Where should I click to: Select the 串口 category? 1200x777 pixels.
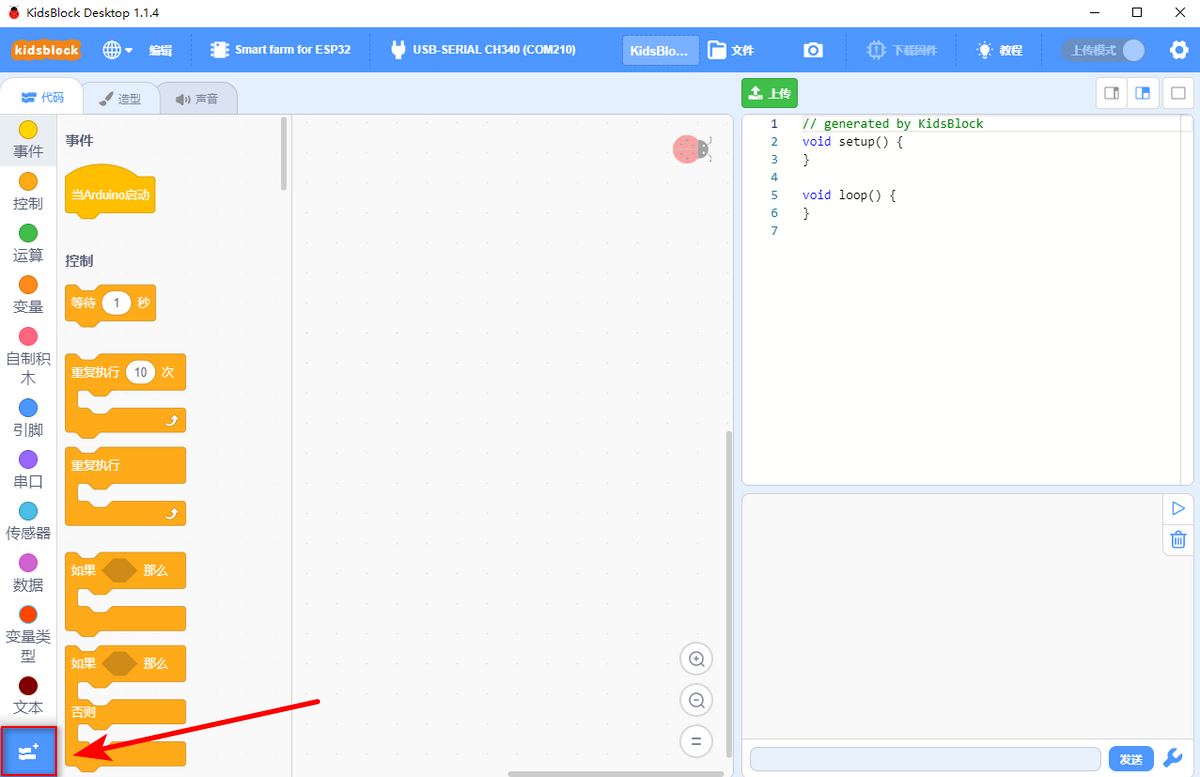click(28, 471)
